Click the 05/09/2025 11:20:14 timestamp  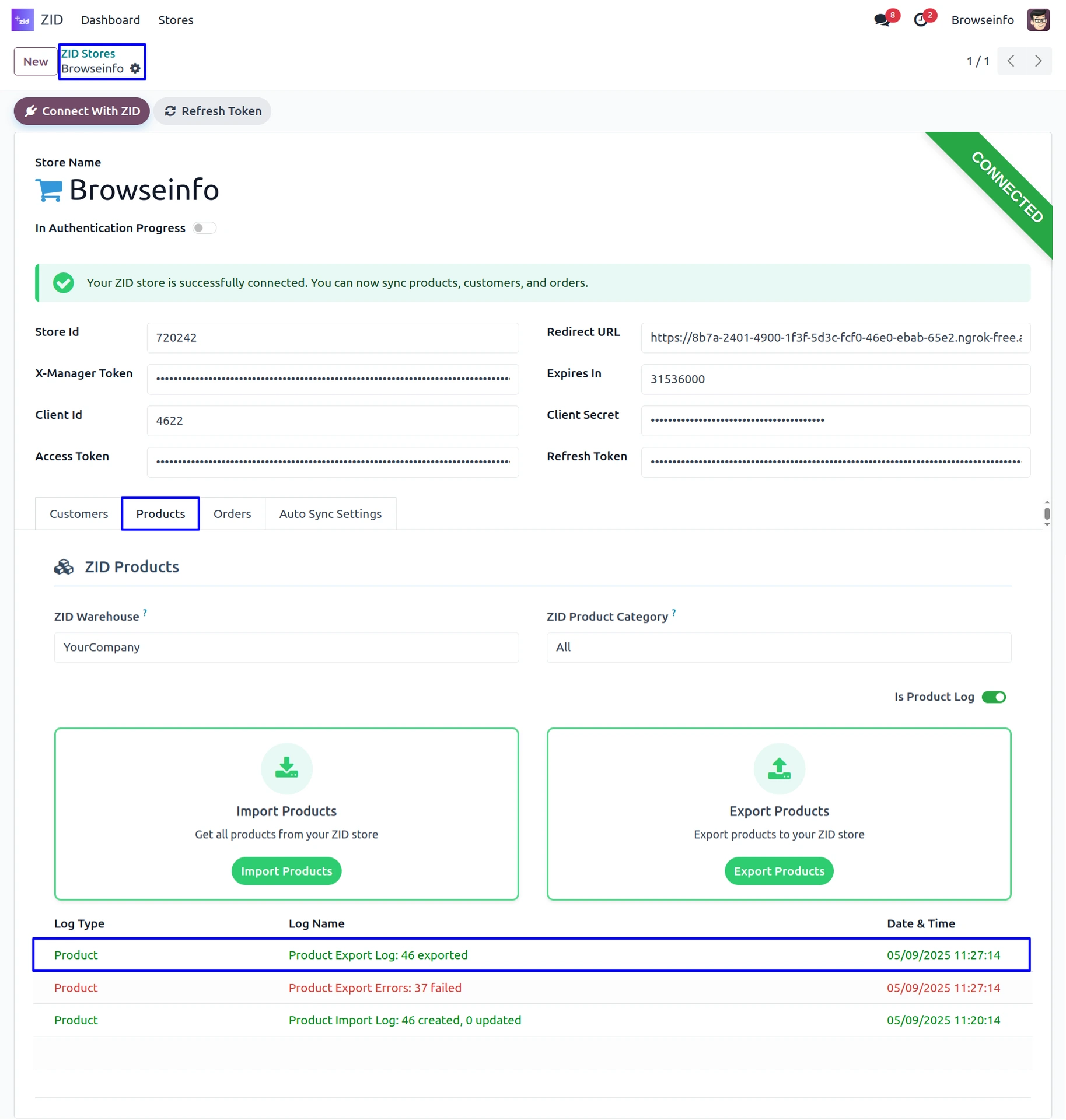pyautogui.click(x=943, y=1020)
